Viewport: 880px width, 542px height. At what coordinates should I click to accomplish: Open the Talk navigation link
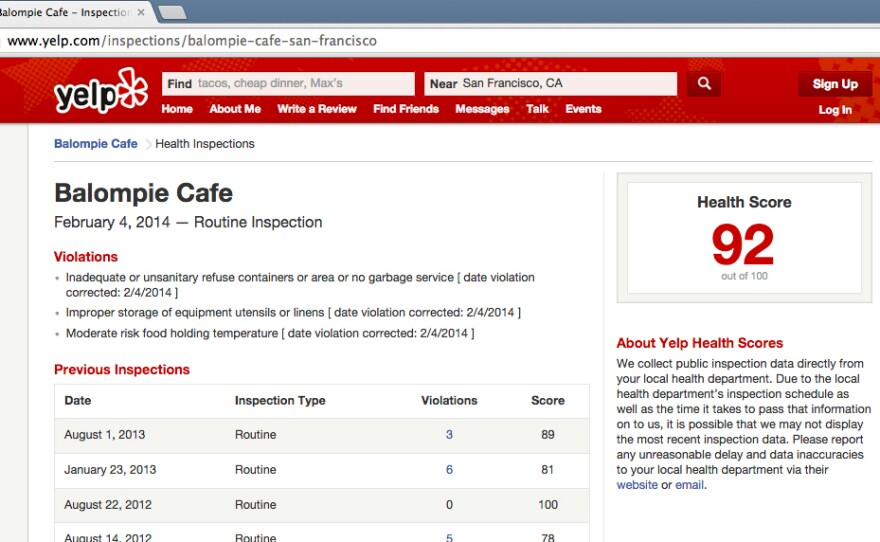(537, 109)
